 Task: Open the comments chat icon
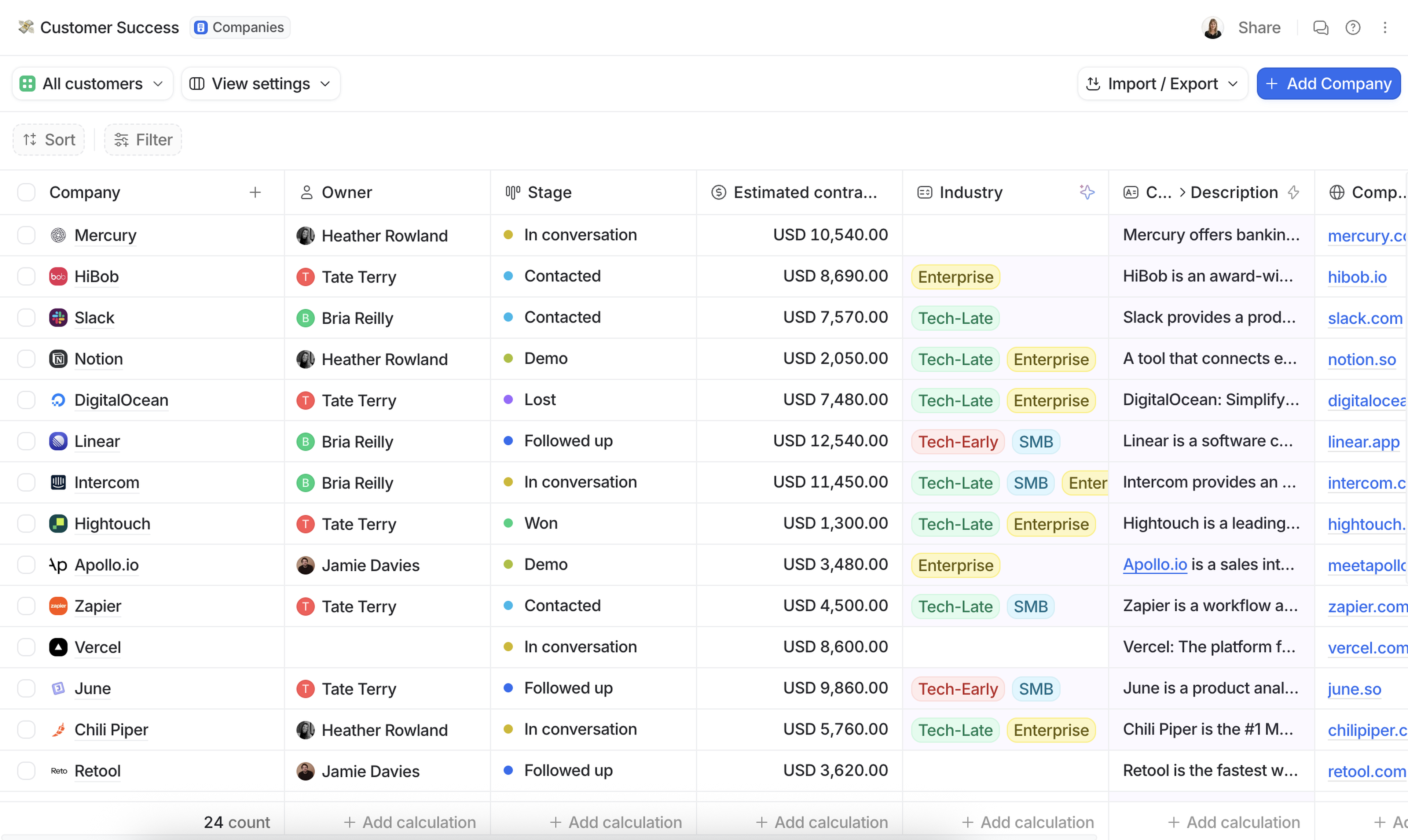pos(1320,27)
